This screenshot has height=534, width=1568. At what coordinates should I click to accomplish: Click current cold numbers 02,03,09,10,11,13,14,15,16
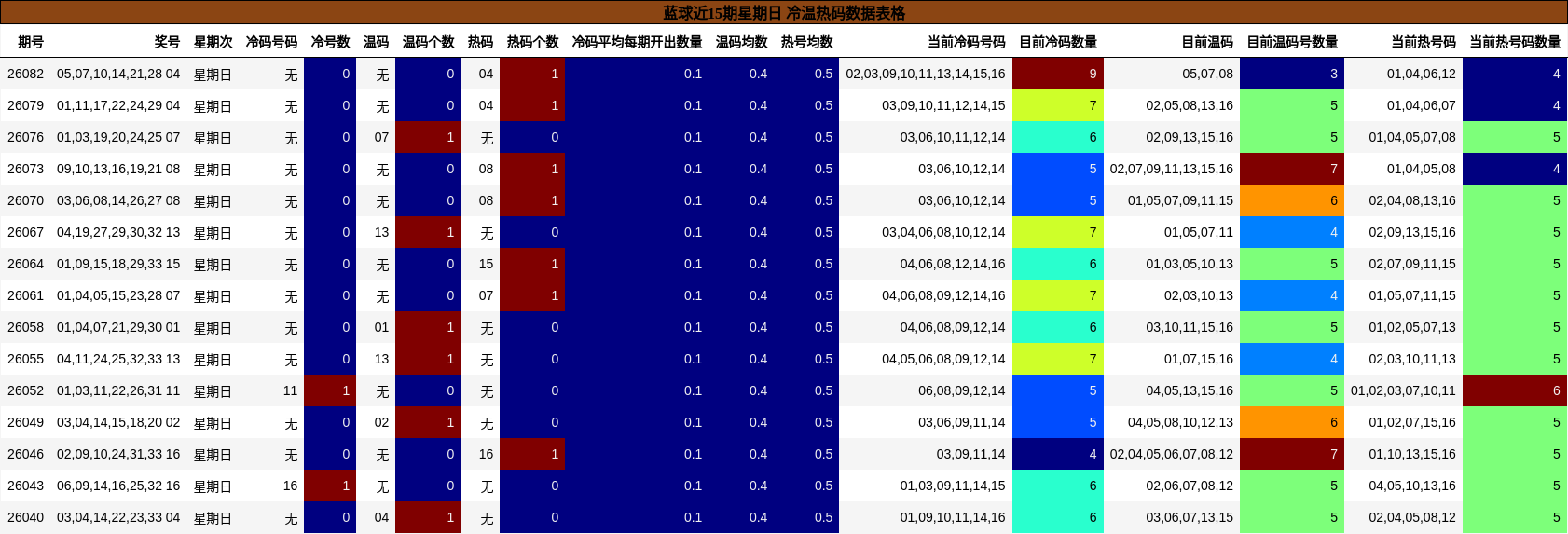(926, 74)
